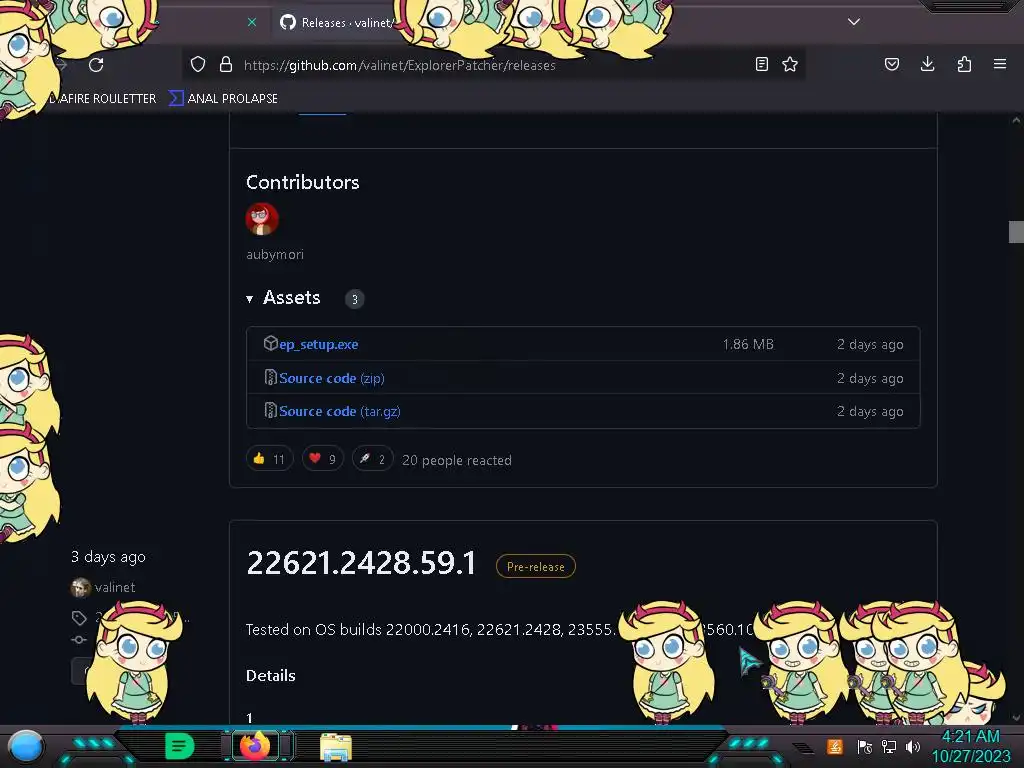Click the package icon beside ep_setup.exe
The width and height of the screenshot is (1024, 768).
click(270, 344)
